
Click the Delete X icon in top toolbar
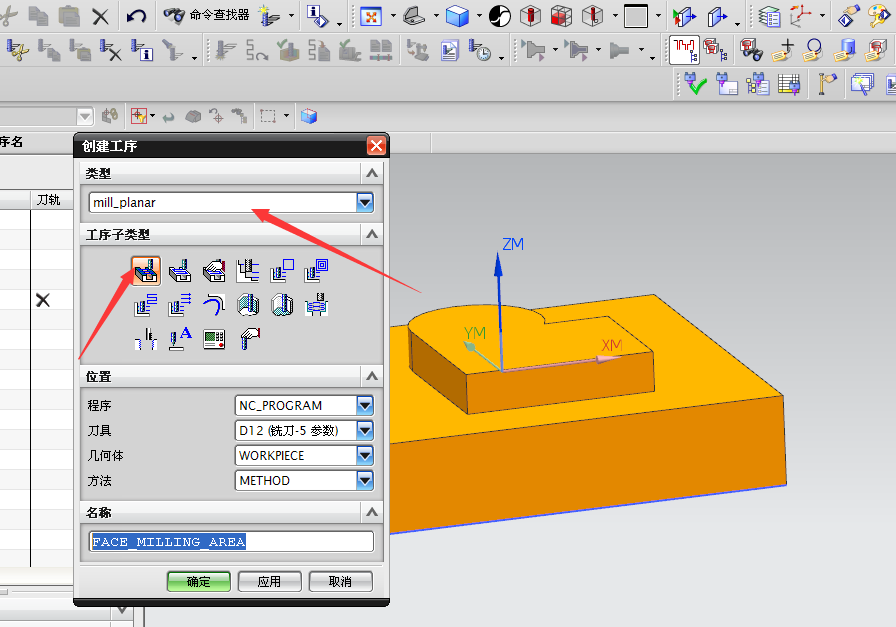101,17
